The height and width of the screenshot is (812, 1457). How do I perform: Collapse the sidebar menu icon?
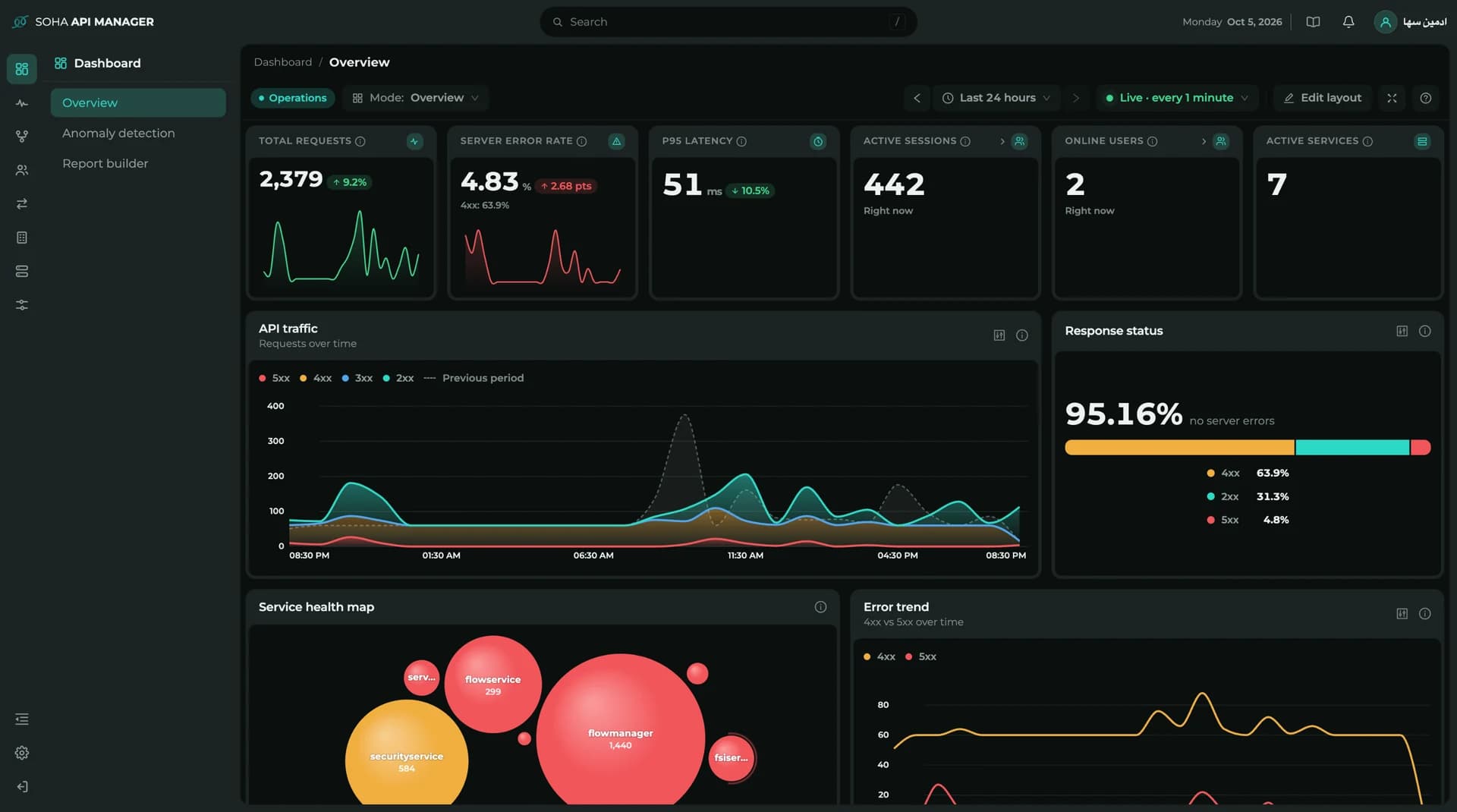tap(21, 719)
